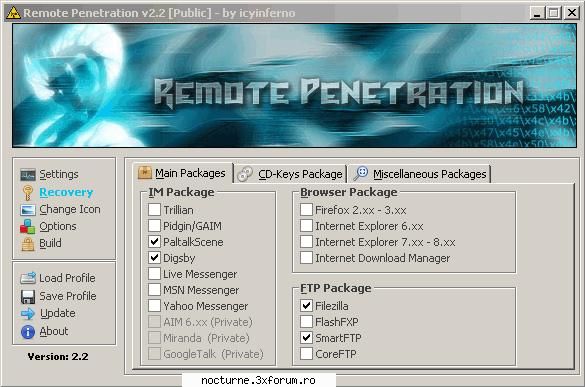Minimize the Remote Penetration window

coord(537,13)
